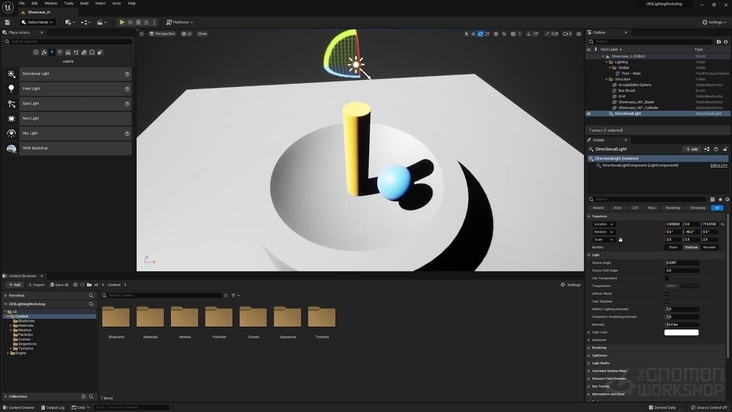Click the Sky Light actor icon
732x412 pixels.
click(x=12, y=133)
